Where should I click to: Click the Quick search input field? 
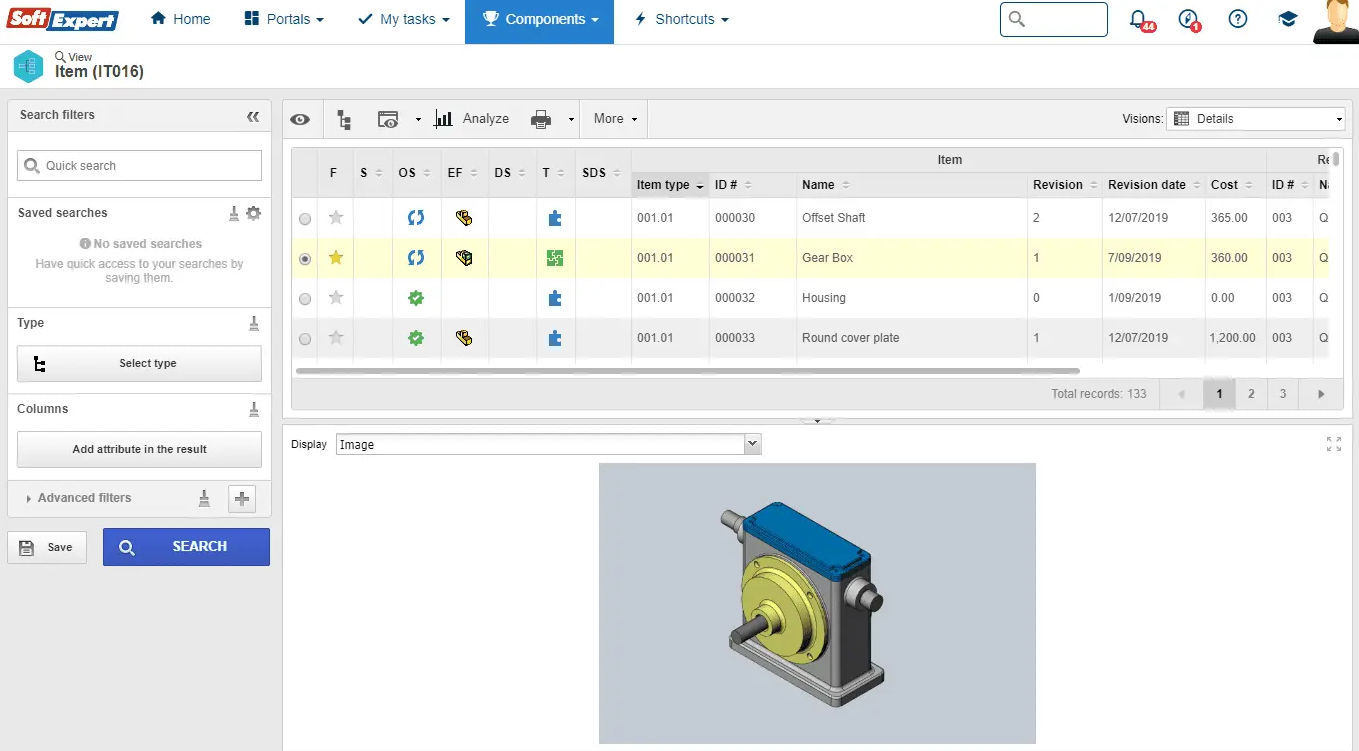[139, 165]
